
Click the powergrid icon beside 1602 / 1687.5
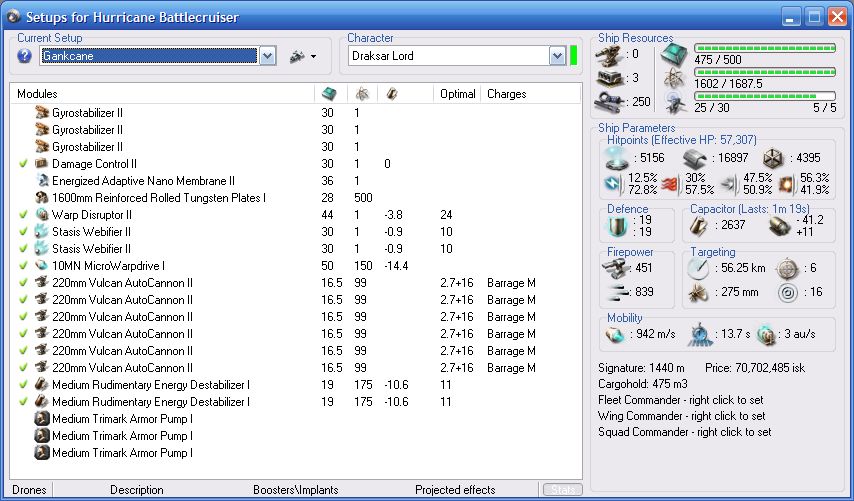(x=675, y=79)
